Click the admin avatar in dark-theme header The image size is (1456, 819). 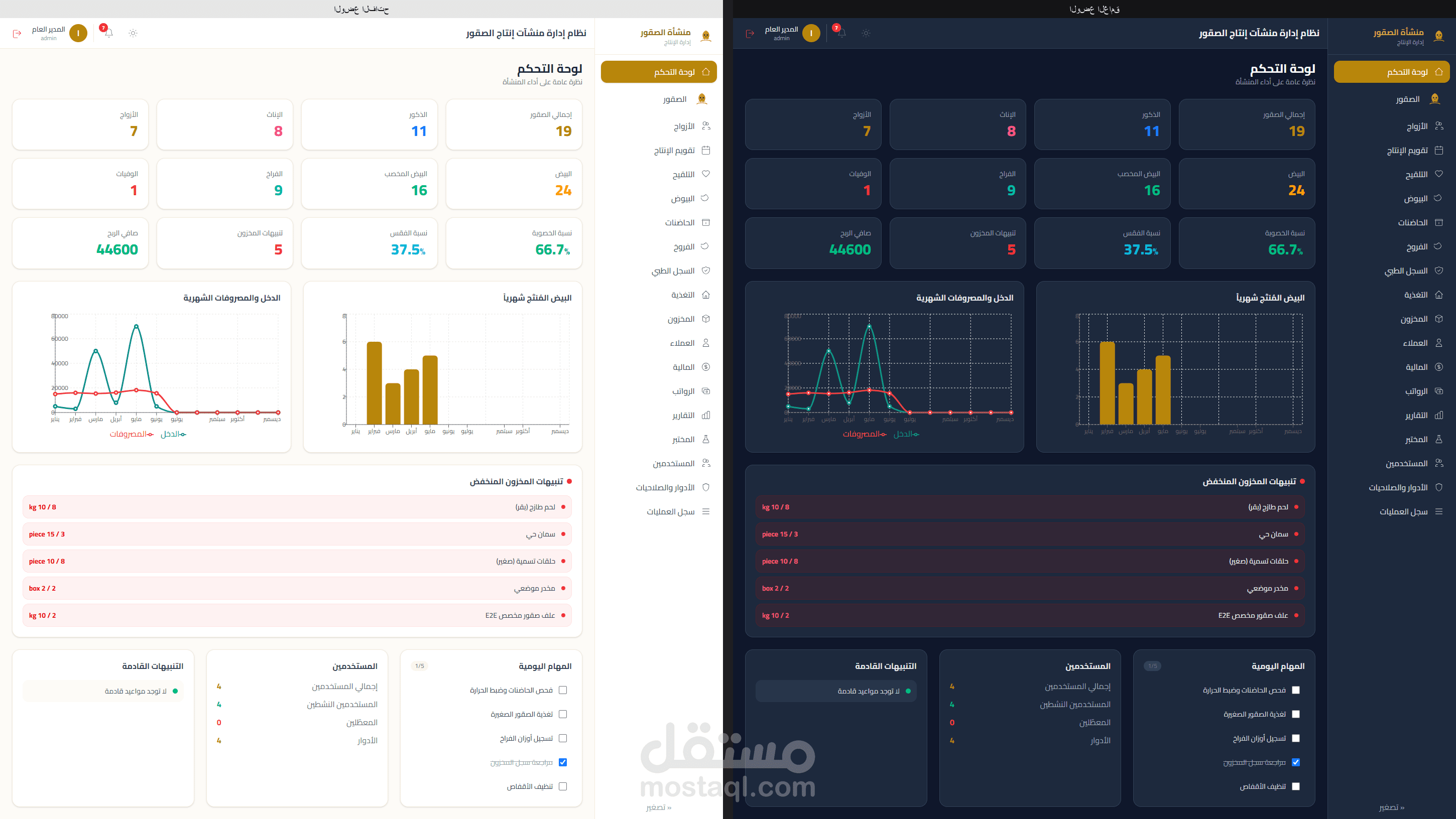point(811,33)
